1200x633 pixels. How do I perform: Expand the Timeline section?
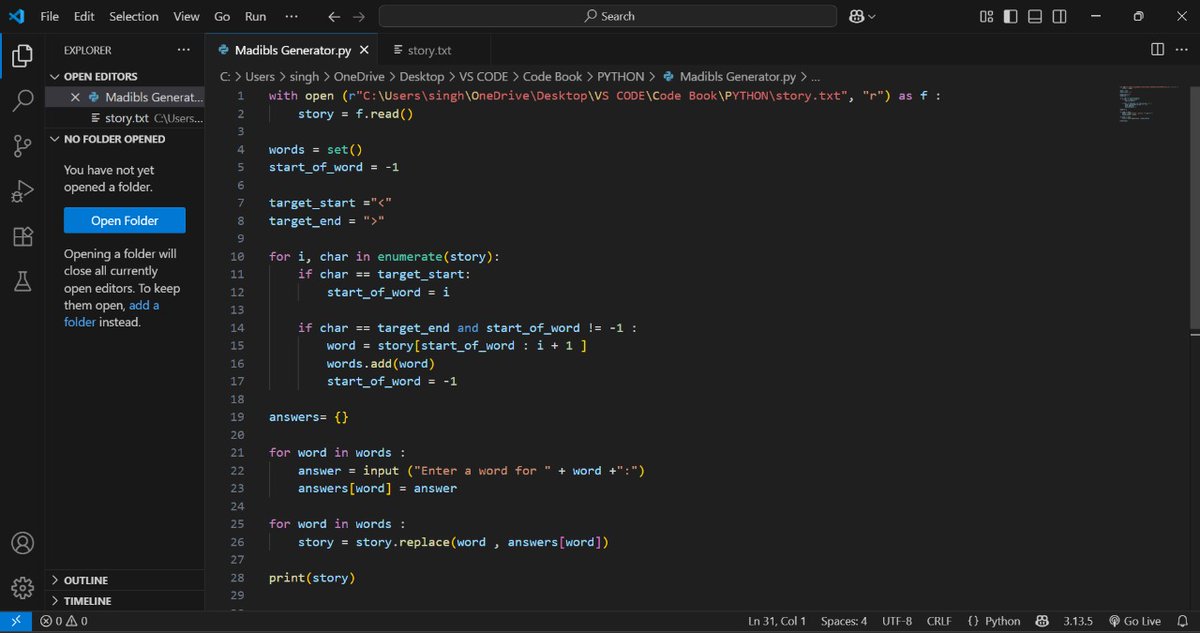tap(87, 601)
